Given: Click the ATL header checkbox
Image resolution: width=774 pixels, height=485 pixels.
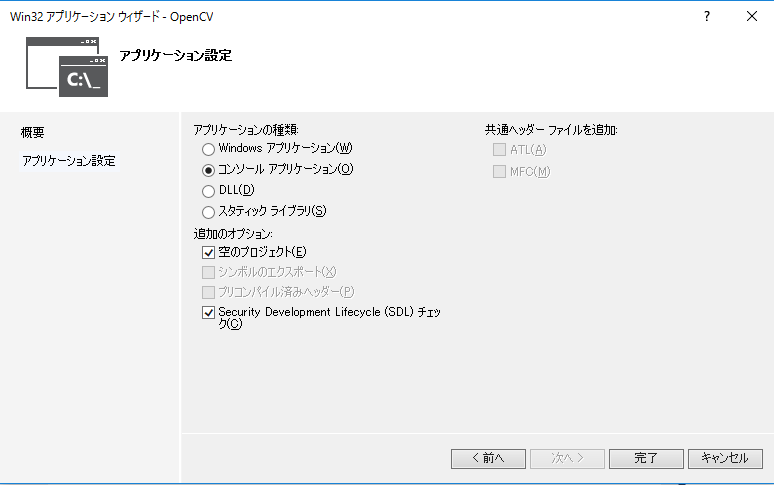Looking at the screenshot, I should [x=500, y=150].
